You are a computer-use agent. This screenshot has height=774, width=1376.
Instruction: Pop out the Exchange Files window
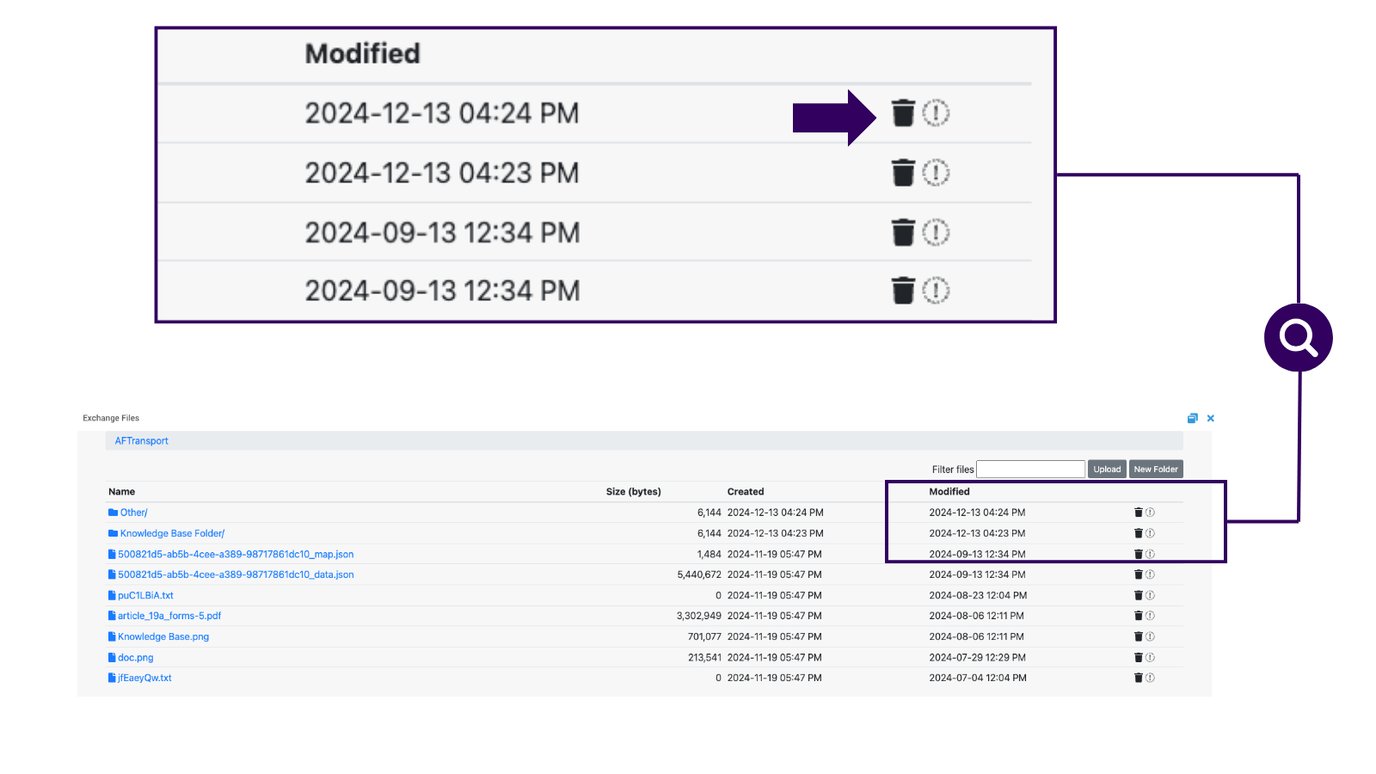coord(1192,418)
